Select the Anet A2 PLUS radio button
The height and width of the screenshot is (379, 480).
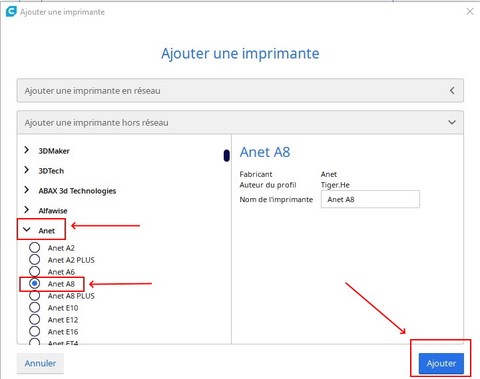click(34, 260)
